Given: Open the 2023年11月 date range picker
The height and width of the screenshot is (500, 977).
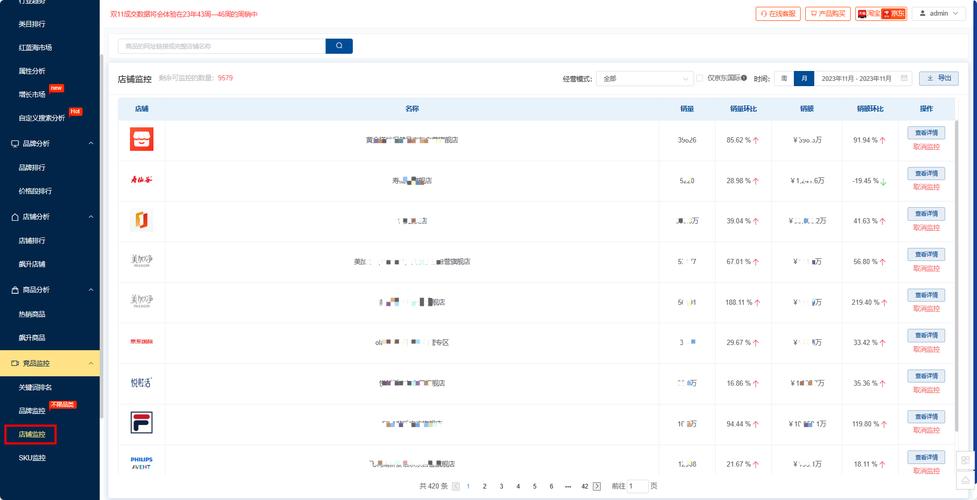Looking at the screenshot, I should coord(863,79).
